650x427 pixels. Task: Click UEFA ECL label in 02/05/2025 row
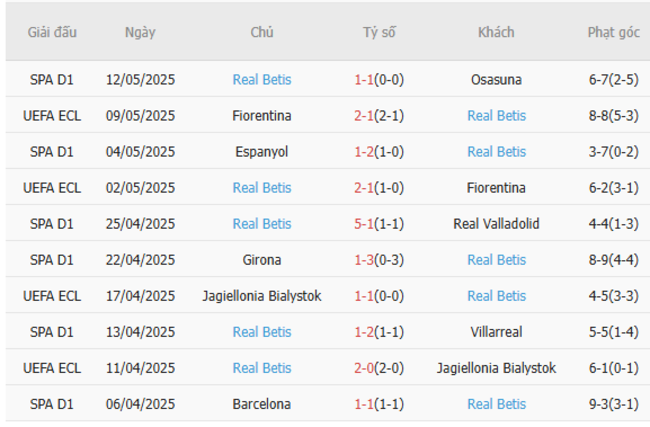pos(53,188)
